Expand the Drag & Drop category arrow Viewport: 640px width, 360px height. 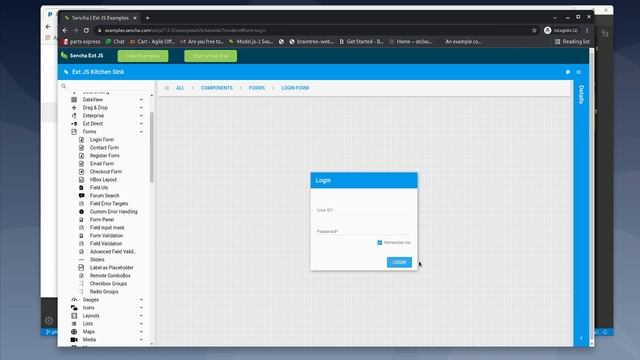[x=141, y=108]
